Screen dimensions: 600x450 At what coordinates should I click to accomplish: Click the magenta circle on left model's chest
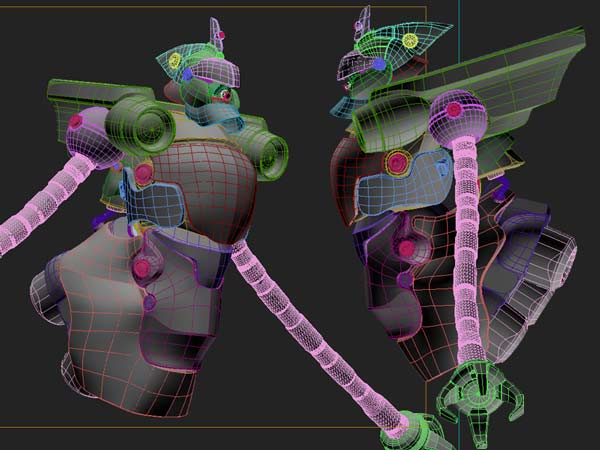[144, 173]
